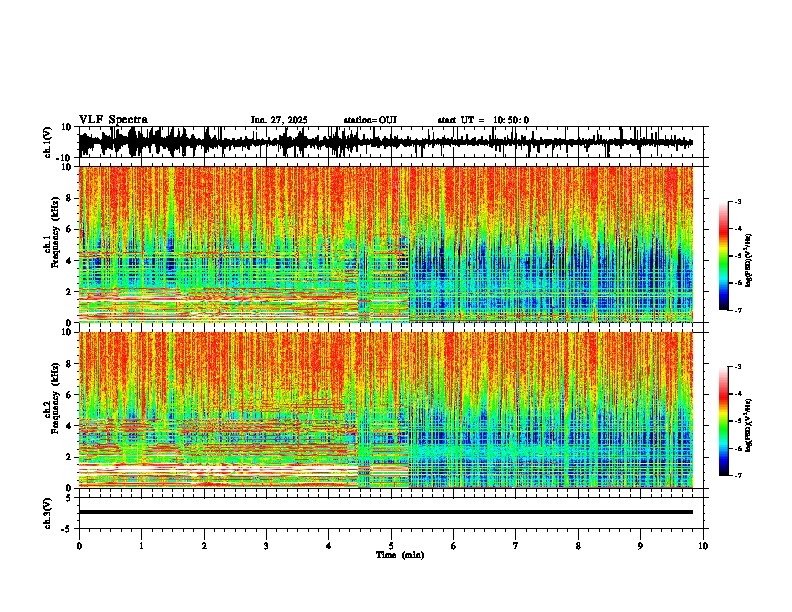Click the ch.3 flat black signal line

pyautogui.click(x=385, y=512)
